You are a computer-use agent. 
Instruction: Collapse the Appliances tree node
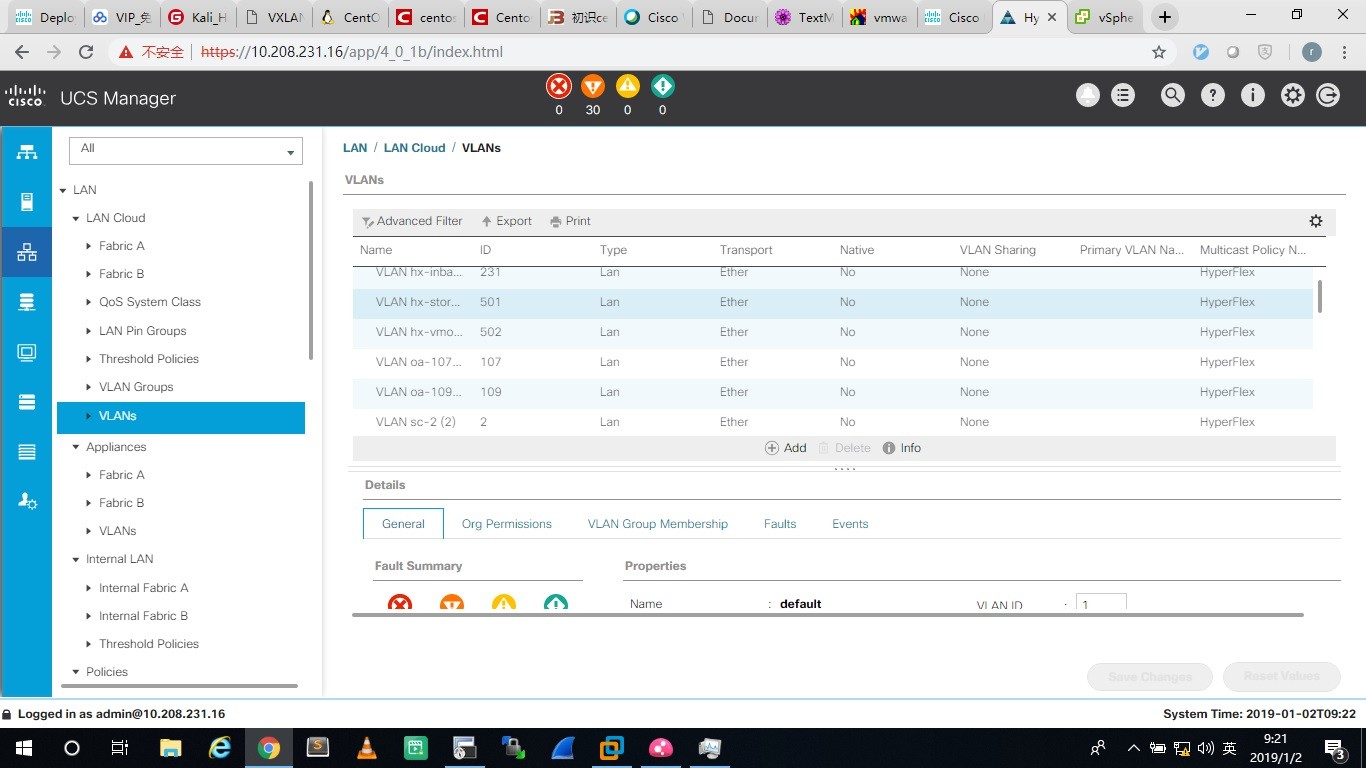tap(76, 447)
